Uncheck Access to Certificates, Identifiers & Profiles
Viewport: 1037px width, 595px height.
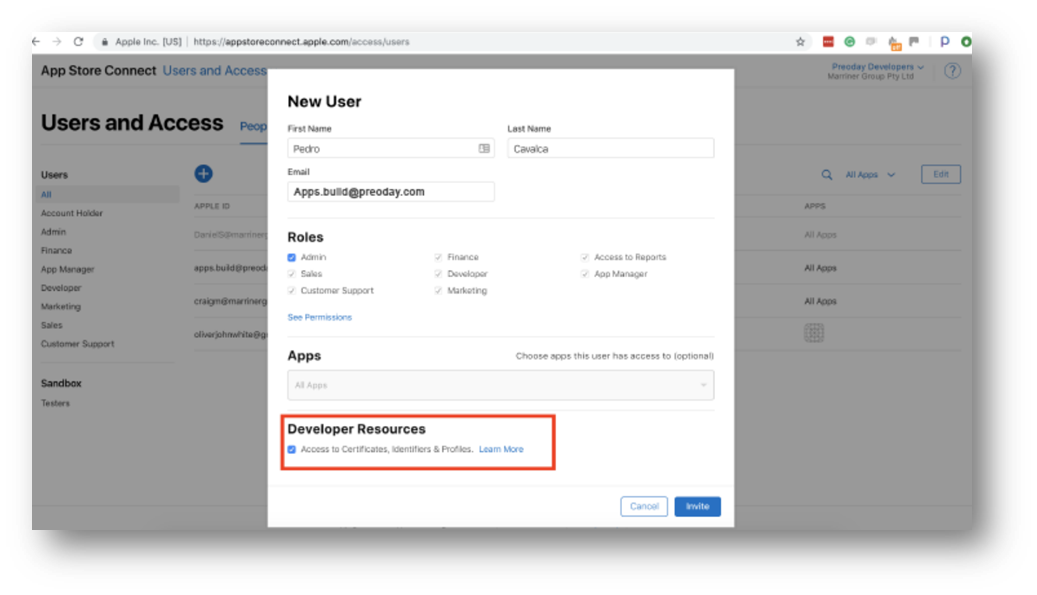pyautogui.click(x=291, y=449)
